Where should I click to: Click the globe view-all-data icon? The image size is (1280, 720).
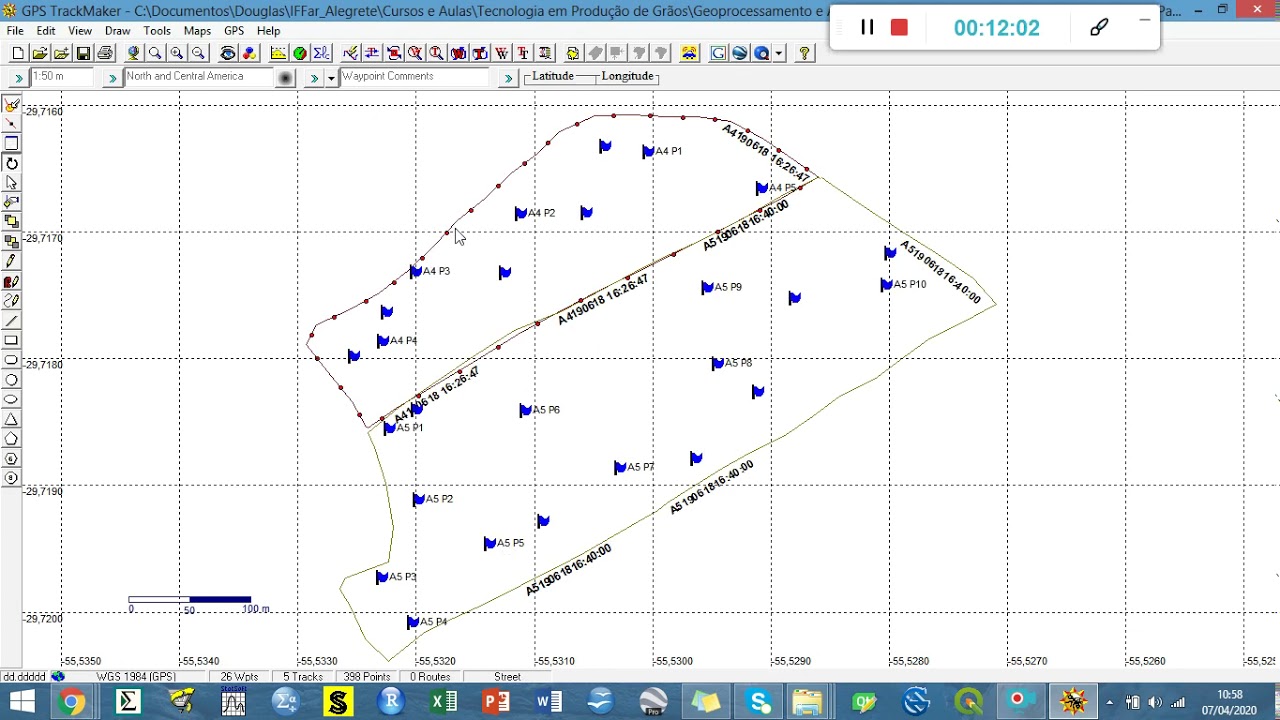pyautogui.click(x=133, y=53)
